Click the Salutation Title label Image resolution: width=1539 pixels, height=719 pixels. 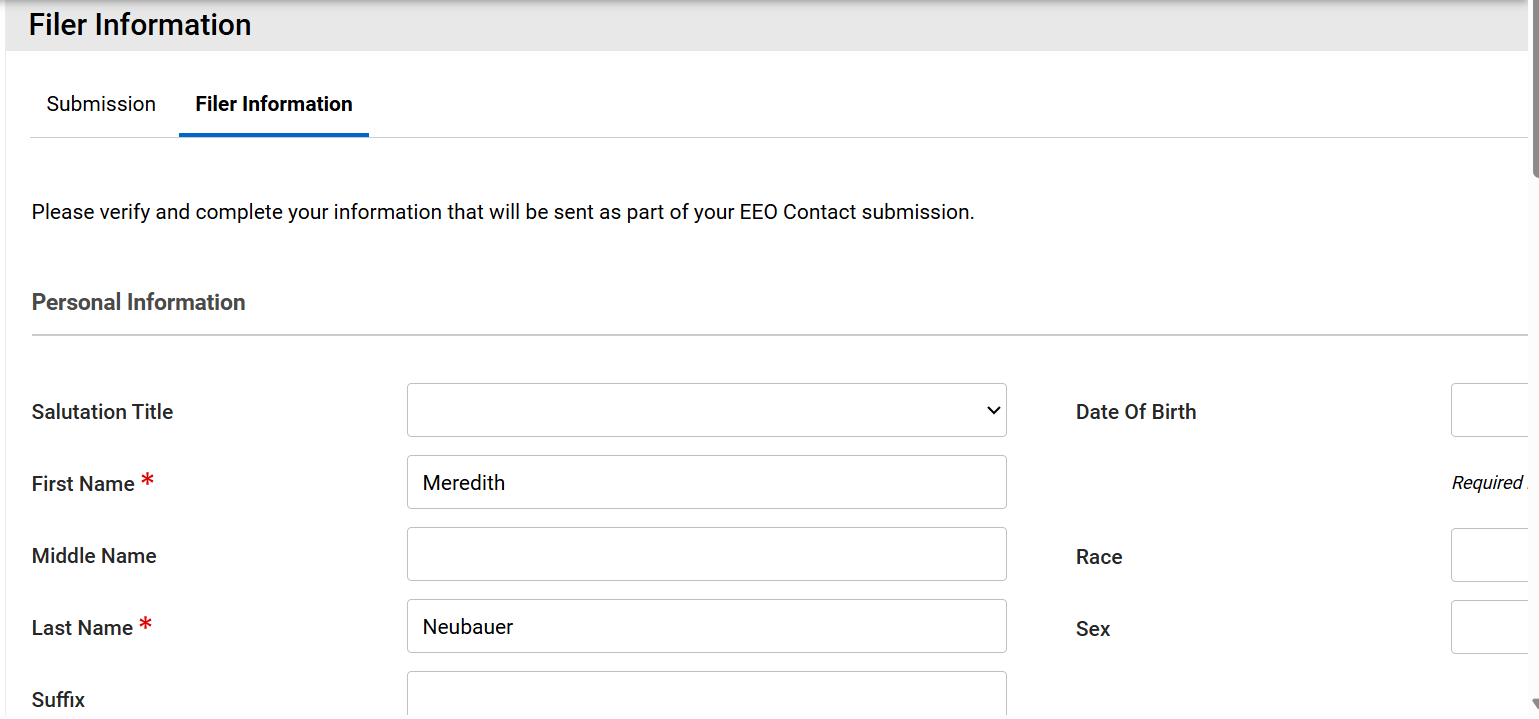pos(102,412)
